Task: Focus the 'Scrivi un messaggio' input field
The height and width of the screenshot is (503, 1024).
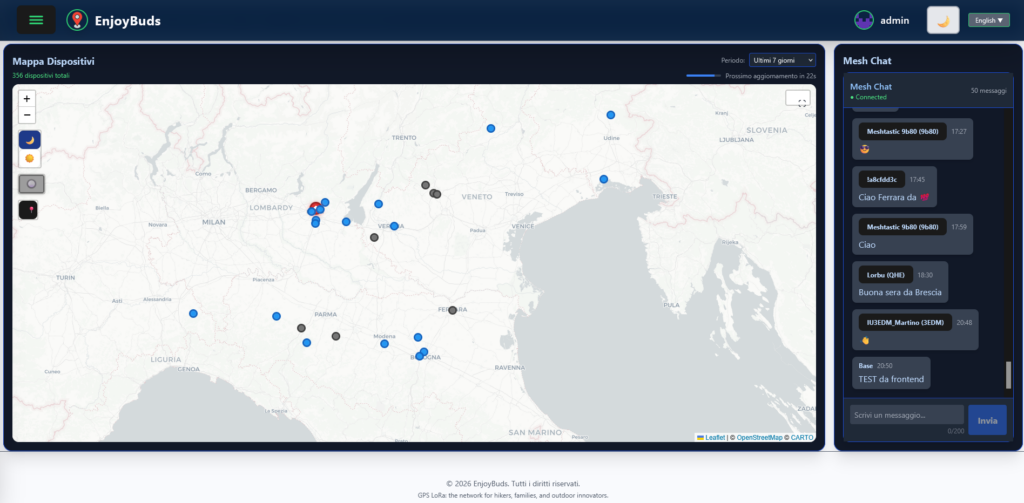Action: click(x=906, y=415)
